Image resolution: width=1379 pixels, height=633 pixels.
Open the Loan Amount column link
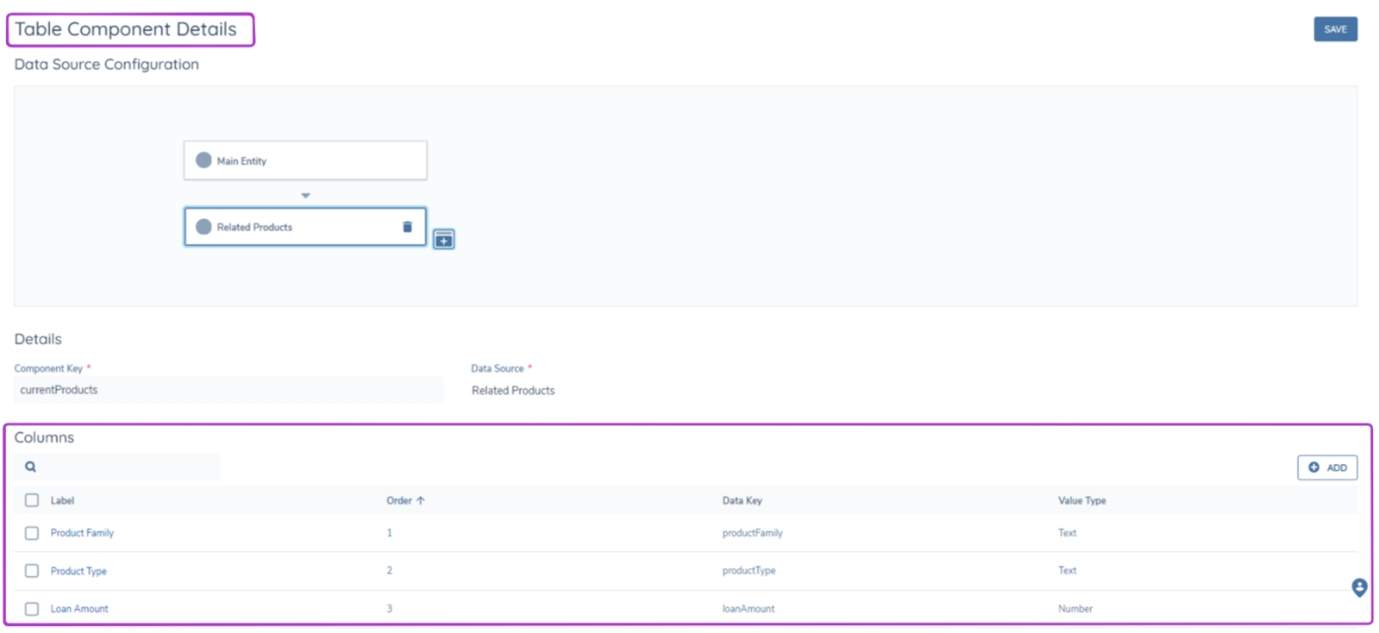click(x=80, y=609)
